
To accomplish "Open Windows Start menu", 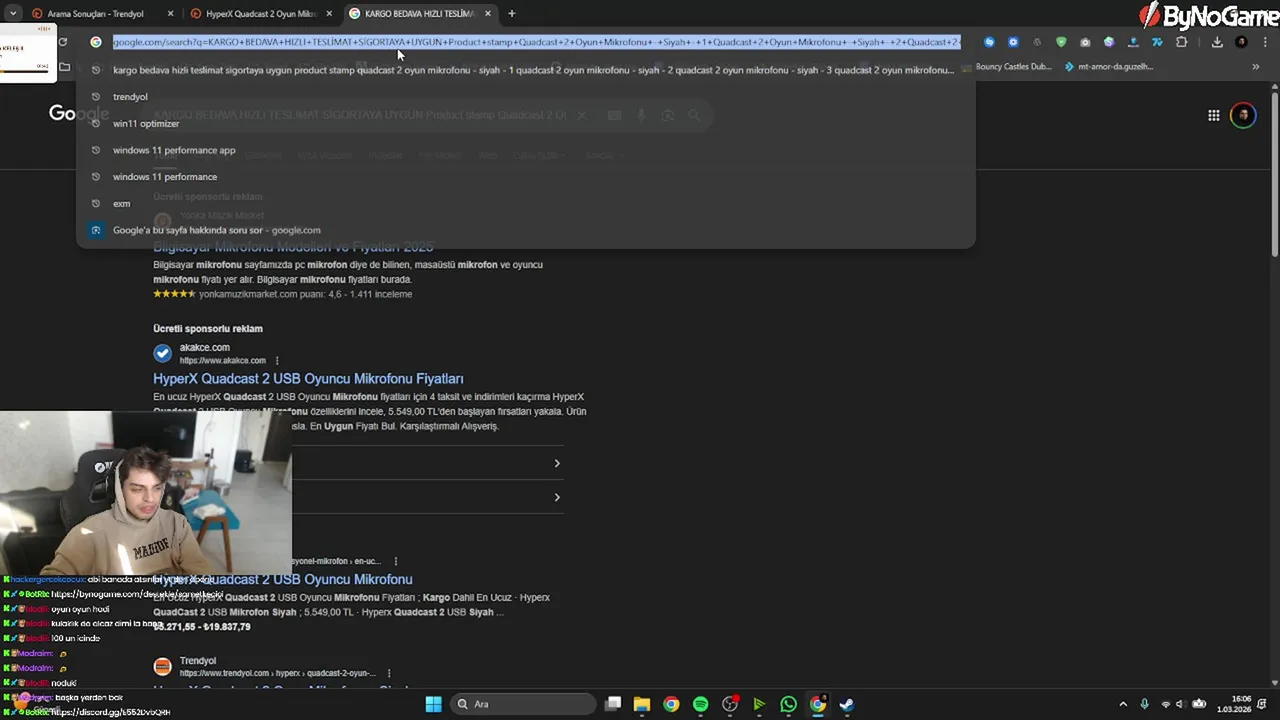I will pyautogui.click(x=433, y=704).
